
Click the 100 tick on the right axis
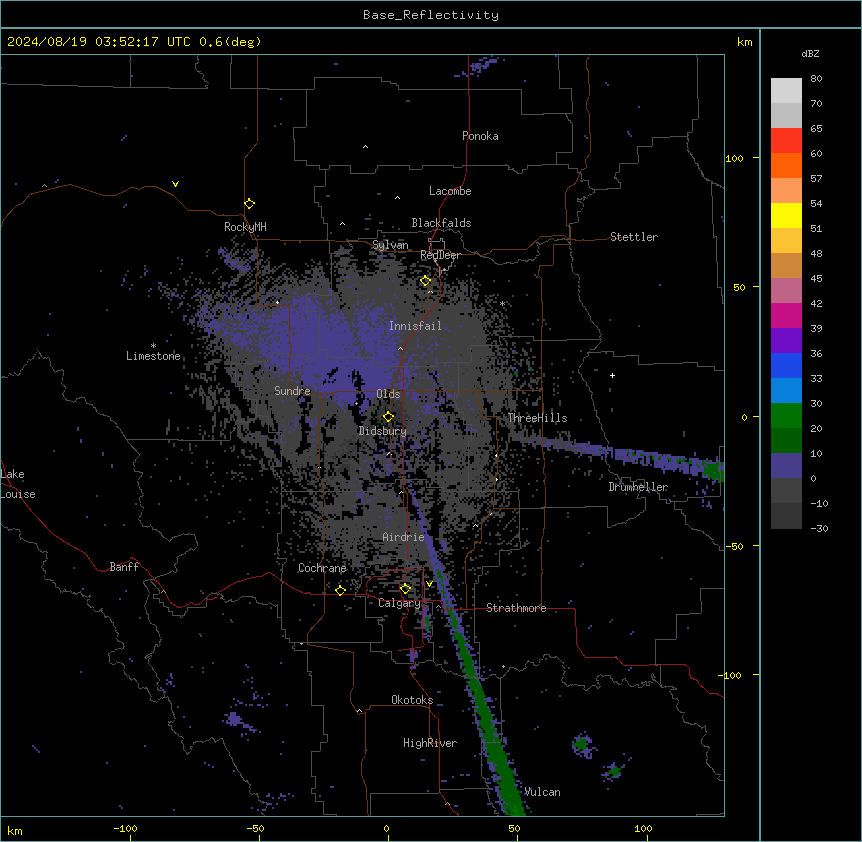734,158
